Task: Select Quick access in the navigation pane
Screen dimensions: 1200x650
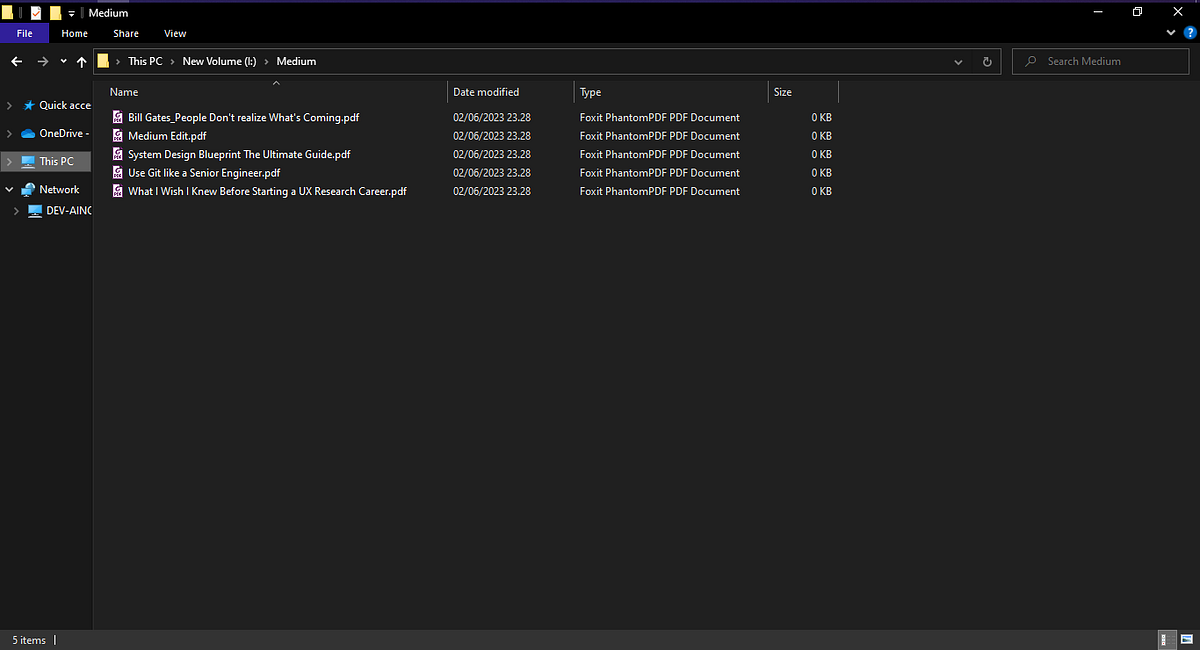Action: (x=65, y=105)
